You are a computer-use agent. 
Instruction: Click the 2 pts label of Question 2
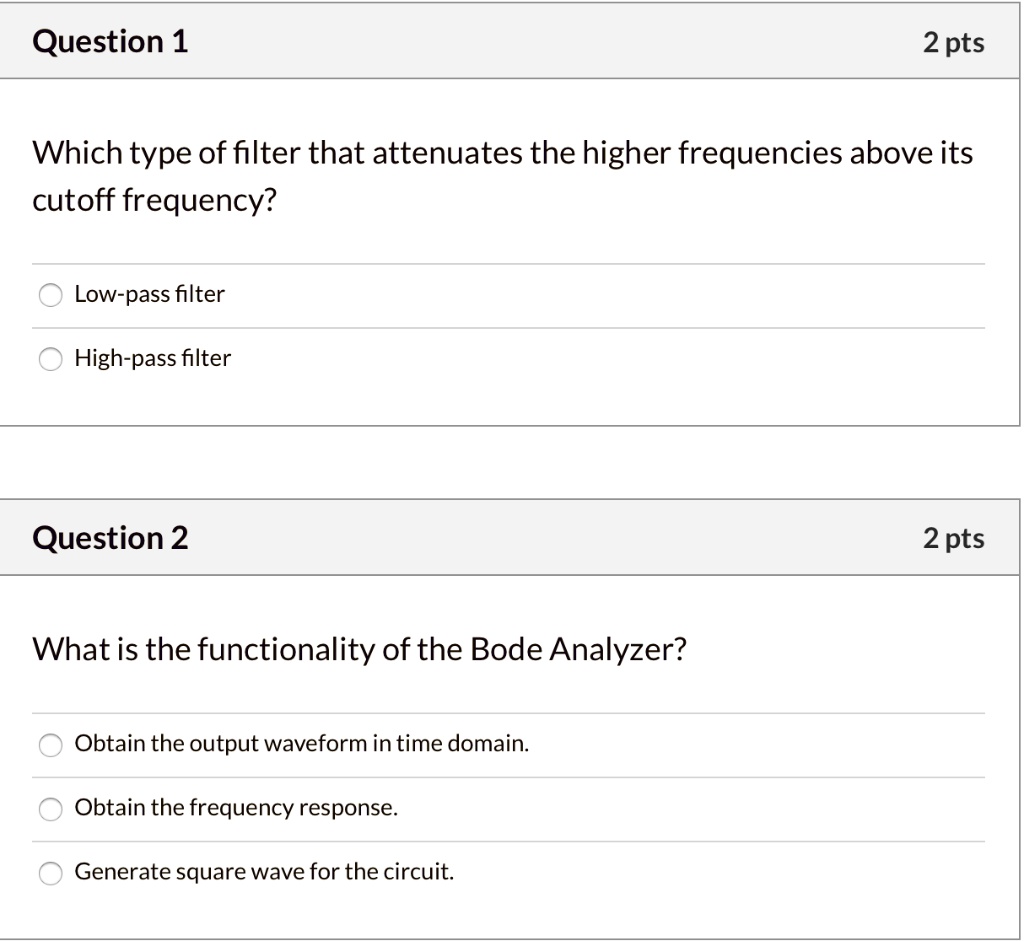[x=954, y=537]
